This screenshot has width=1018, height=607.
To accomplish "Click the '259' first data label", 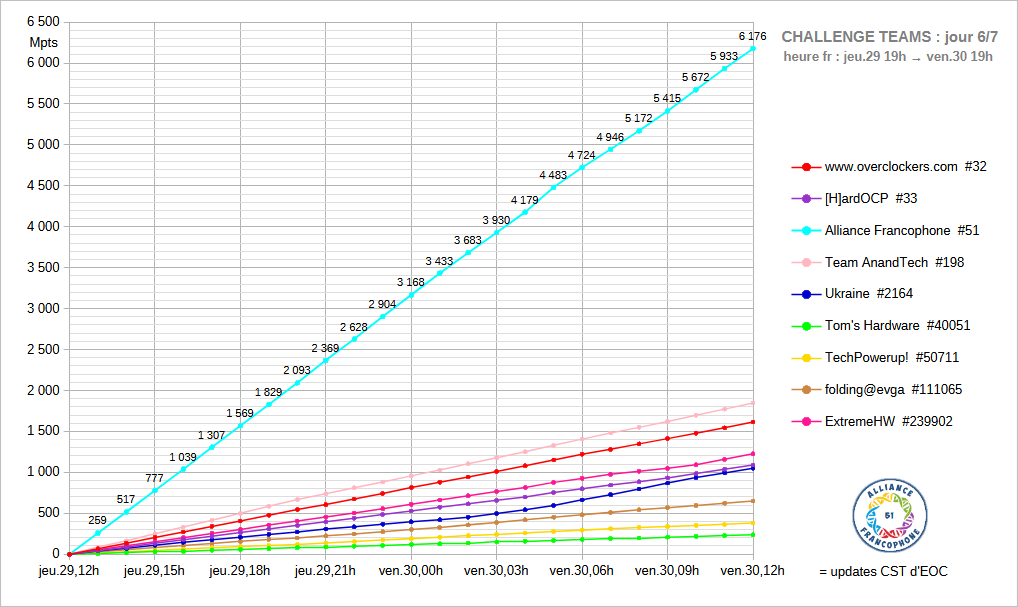I will click(x=97, y=520).
